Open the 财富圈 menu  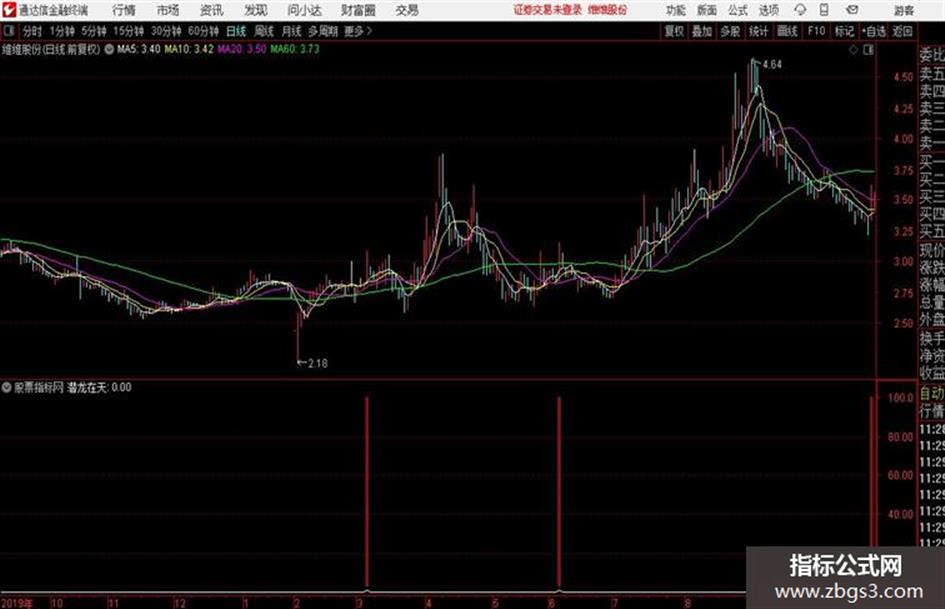358,10
